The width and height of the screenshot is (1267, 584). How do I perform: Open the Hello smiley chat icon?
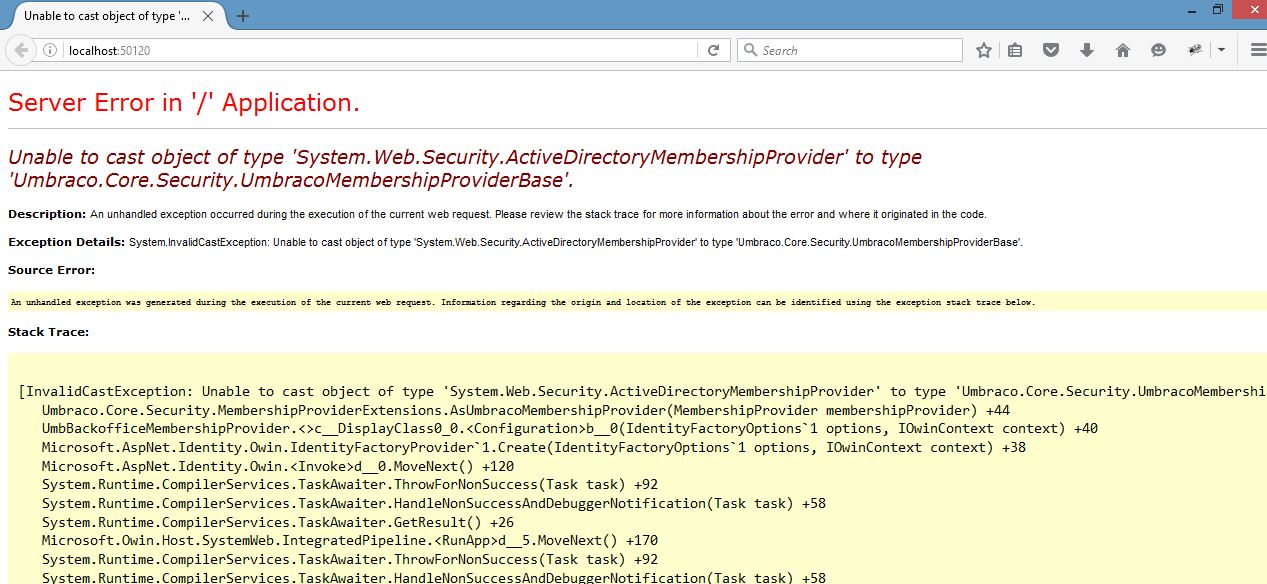coord(1158,50)
